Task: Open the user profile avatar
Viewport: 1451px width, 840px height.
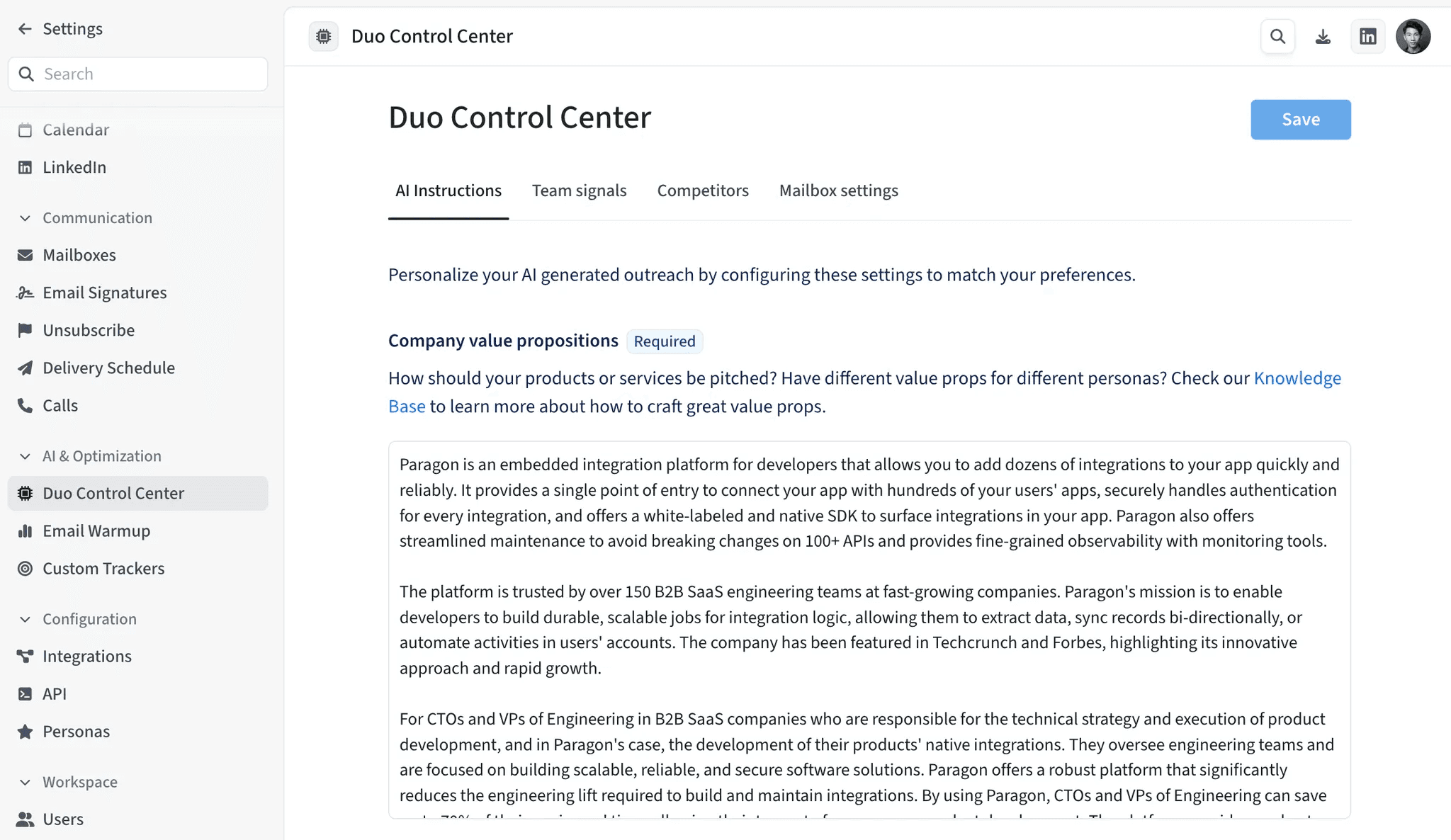Action: pyautogui.click(x=1413, y=36)
